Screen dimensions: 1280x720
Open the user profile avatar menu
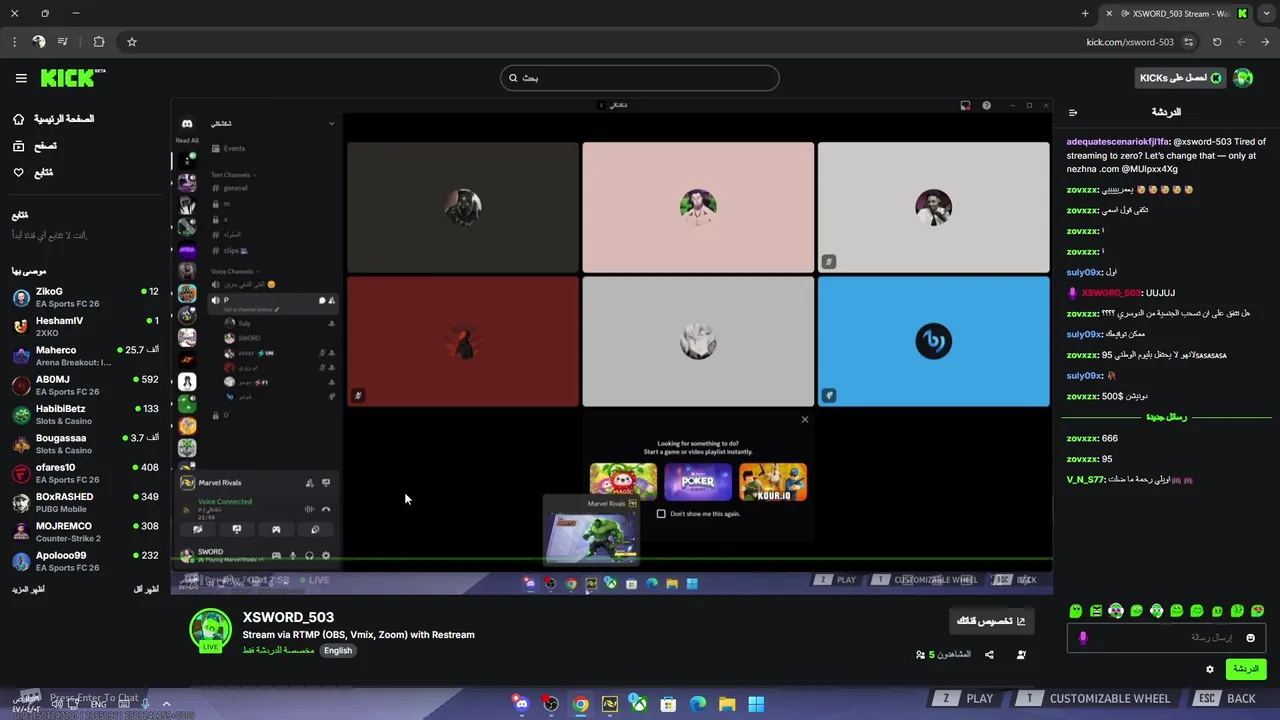pos(1243,78)
